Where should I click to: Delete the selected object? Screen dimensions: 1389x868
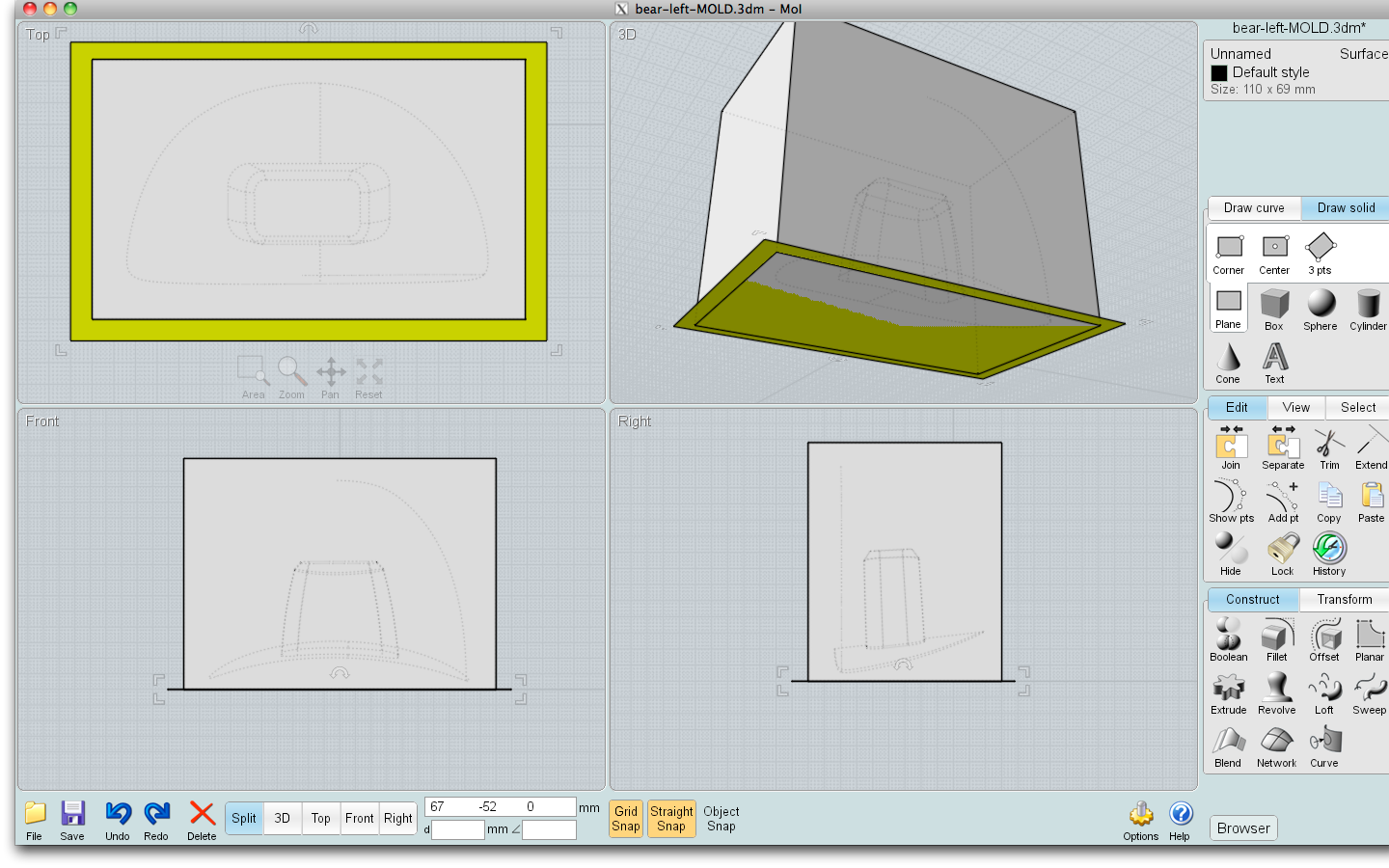tap(202, 821)
